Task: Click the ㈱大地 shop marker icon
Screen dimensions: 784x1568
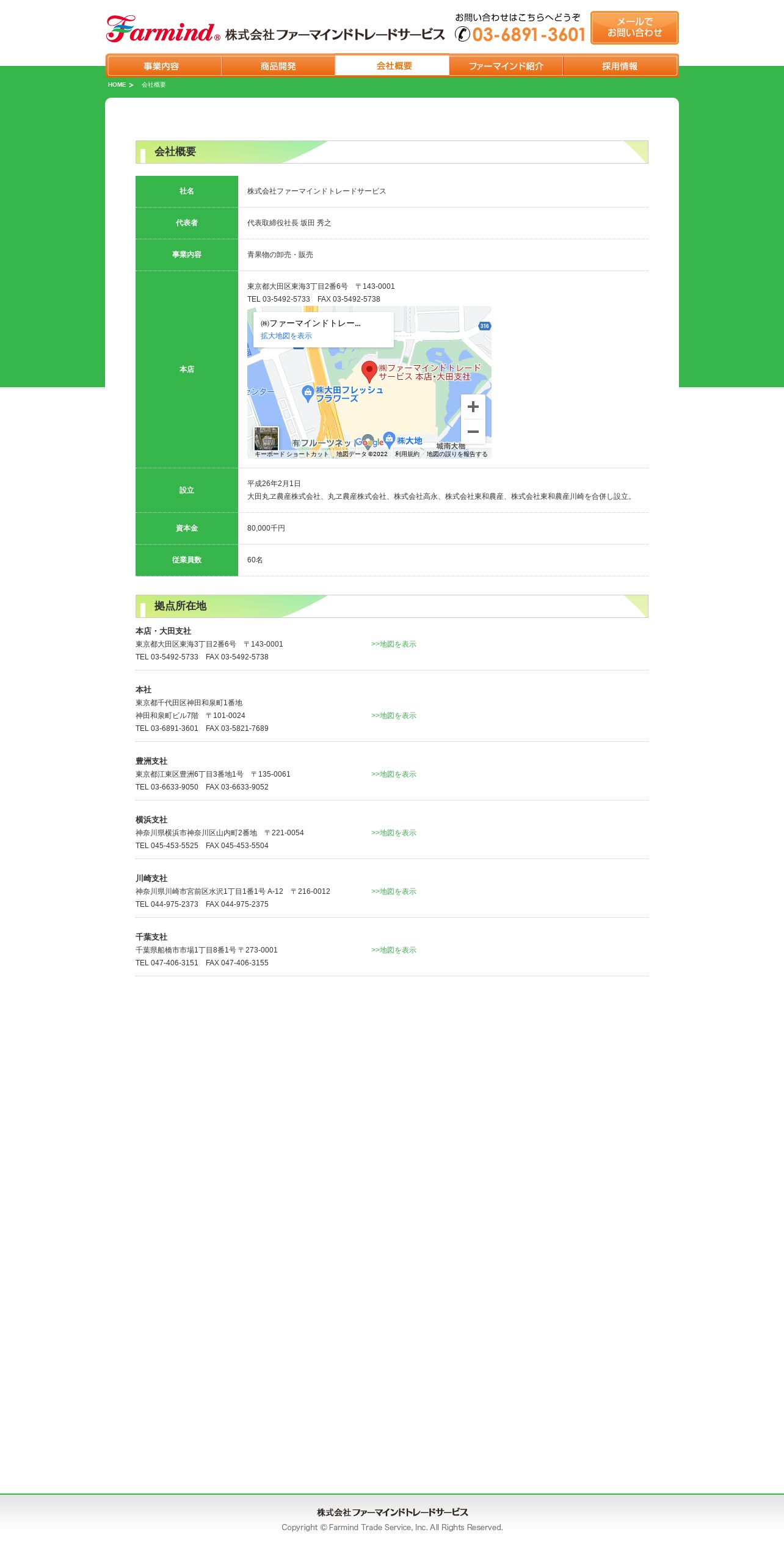Action: [389, 440]
